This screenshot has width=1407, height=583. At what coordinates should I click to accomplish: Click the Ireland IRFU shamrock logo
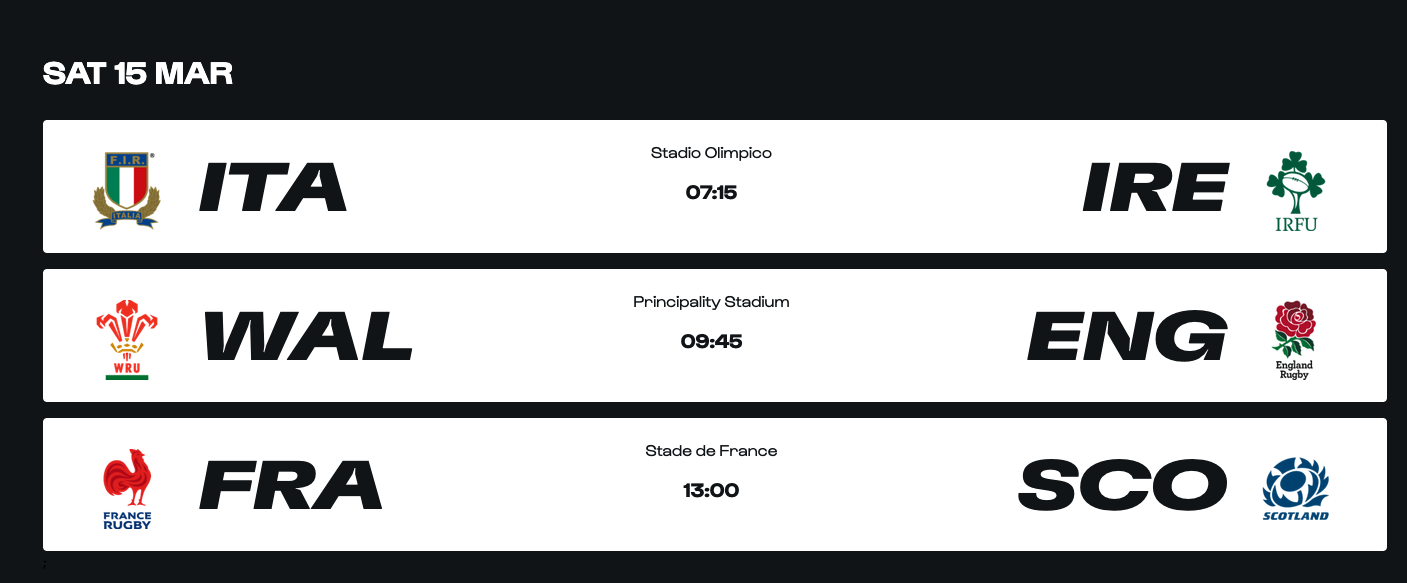click(x=1296, y=190)
